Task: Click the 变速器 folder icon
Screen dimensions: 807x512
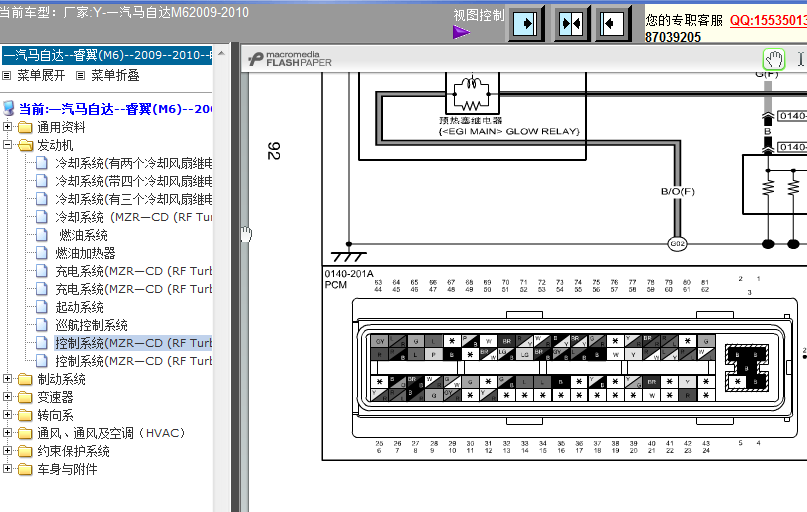Action: point(25,397)
